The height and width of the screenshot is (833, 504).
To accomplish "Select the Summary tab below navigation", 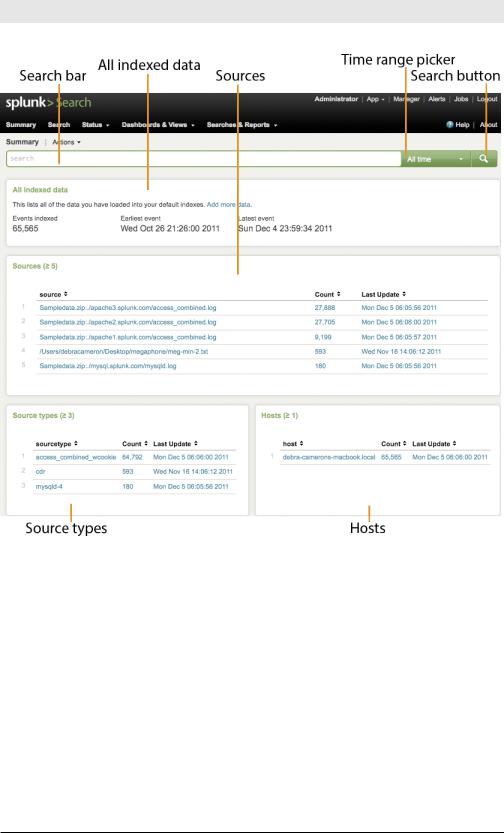I will 22,142.
